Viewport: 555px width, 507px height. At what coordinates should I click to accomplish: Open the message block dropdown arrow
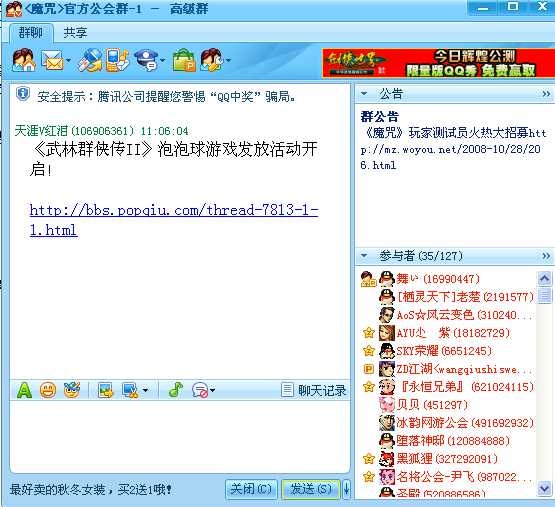click(x=212, y=391)
